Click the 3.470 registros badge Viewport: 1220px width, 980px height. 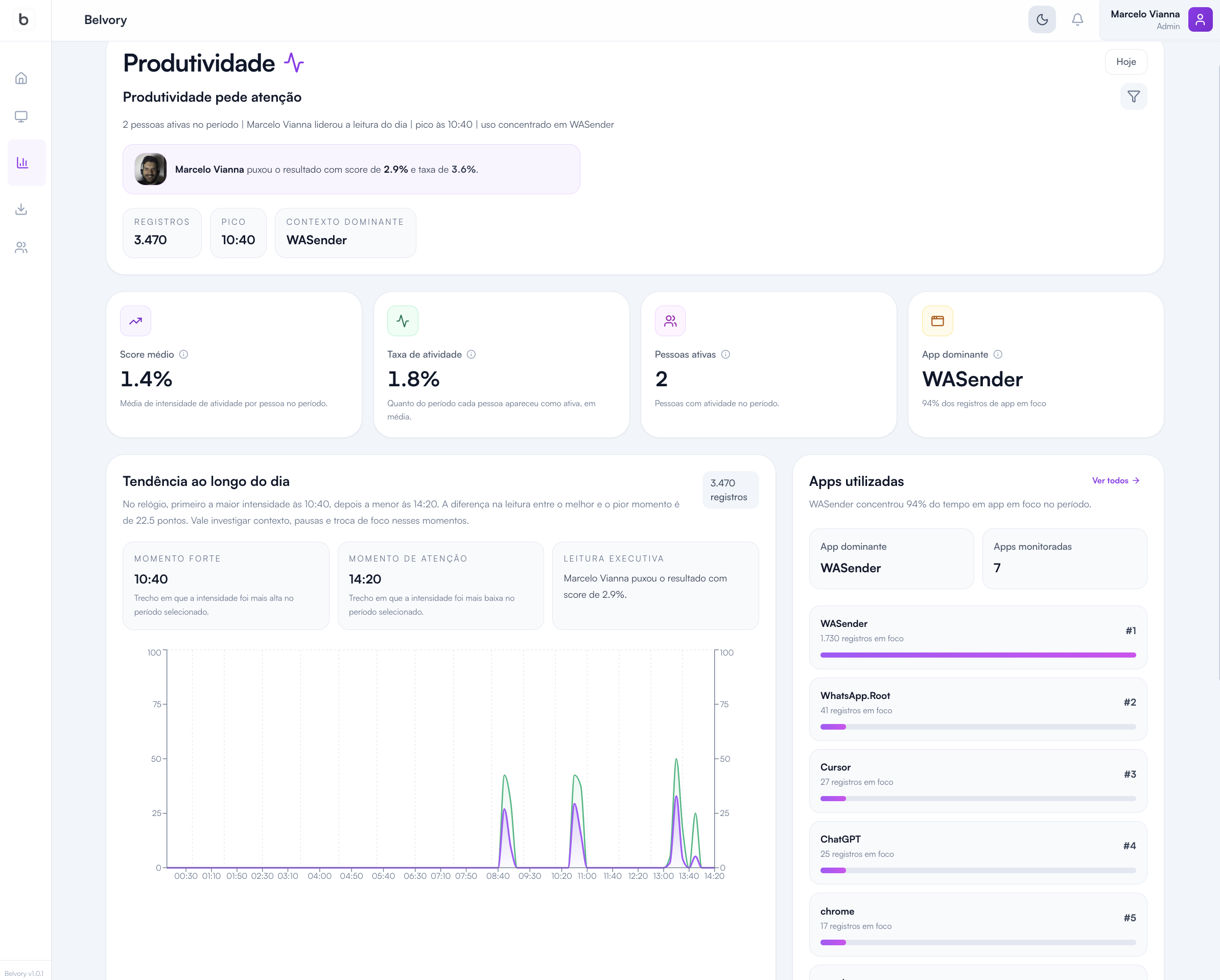pyautogui.click(x=730, y=490)
